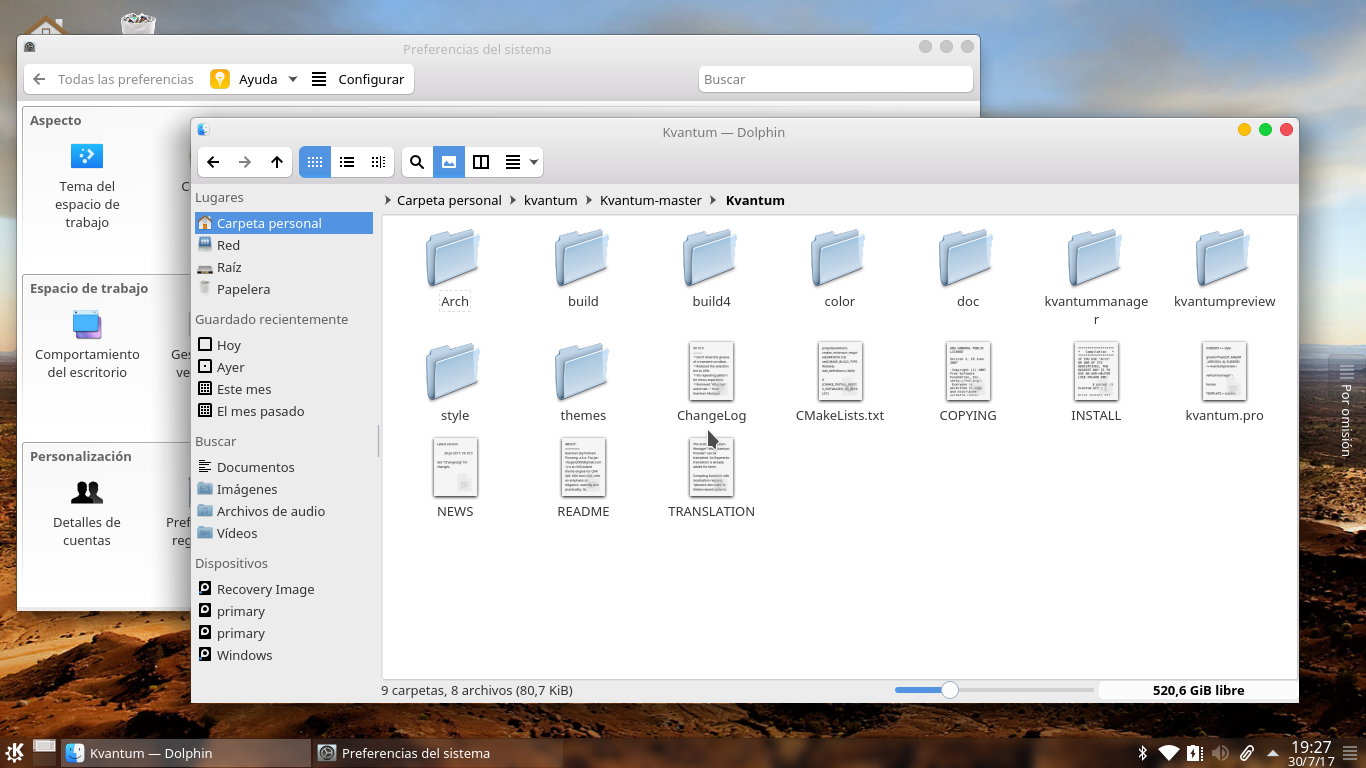This screenshot has width=1366, height=768.
Task: Expand arrow before 'kvantum' breadcrumb
Action: click(x=513, y=200)
